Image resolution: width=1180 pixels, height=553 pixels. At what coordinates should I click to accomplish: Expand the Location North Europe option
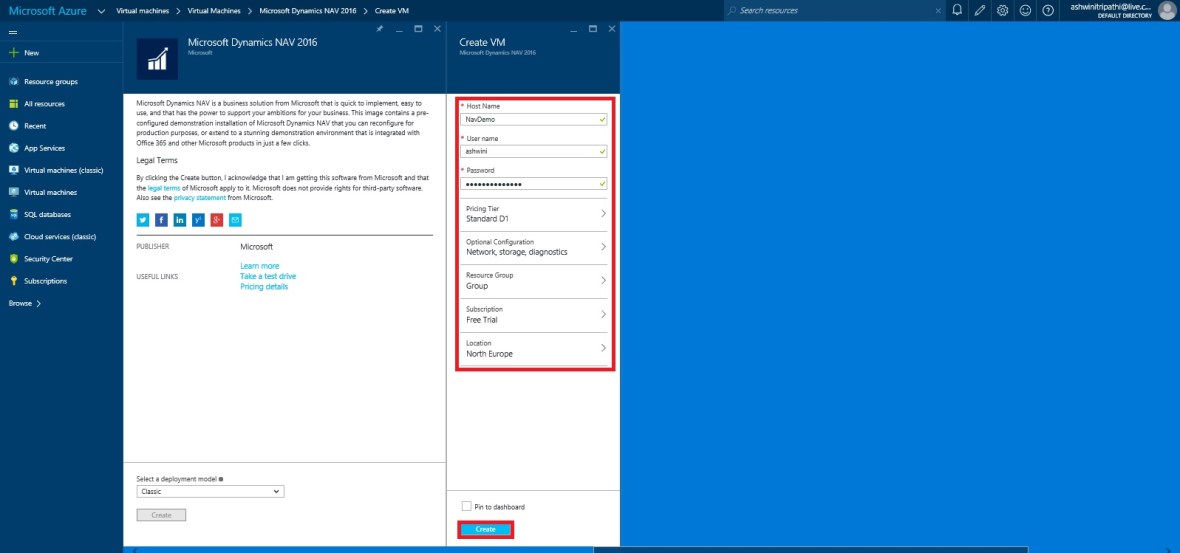tap(535, 348)
